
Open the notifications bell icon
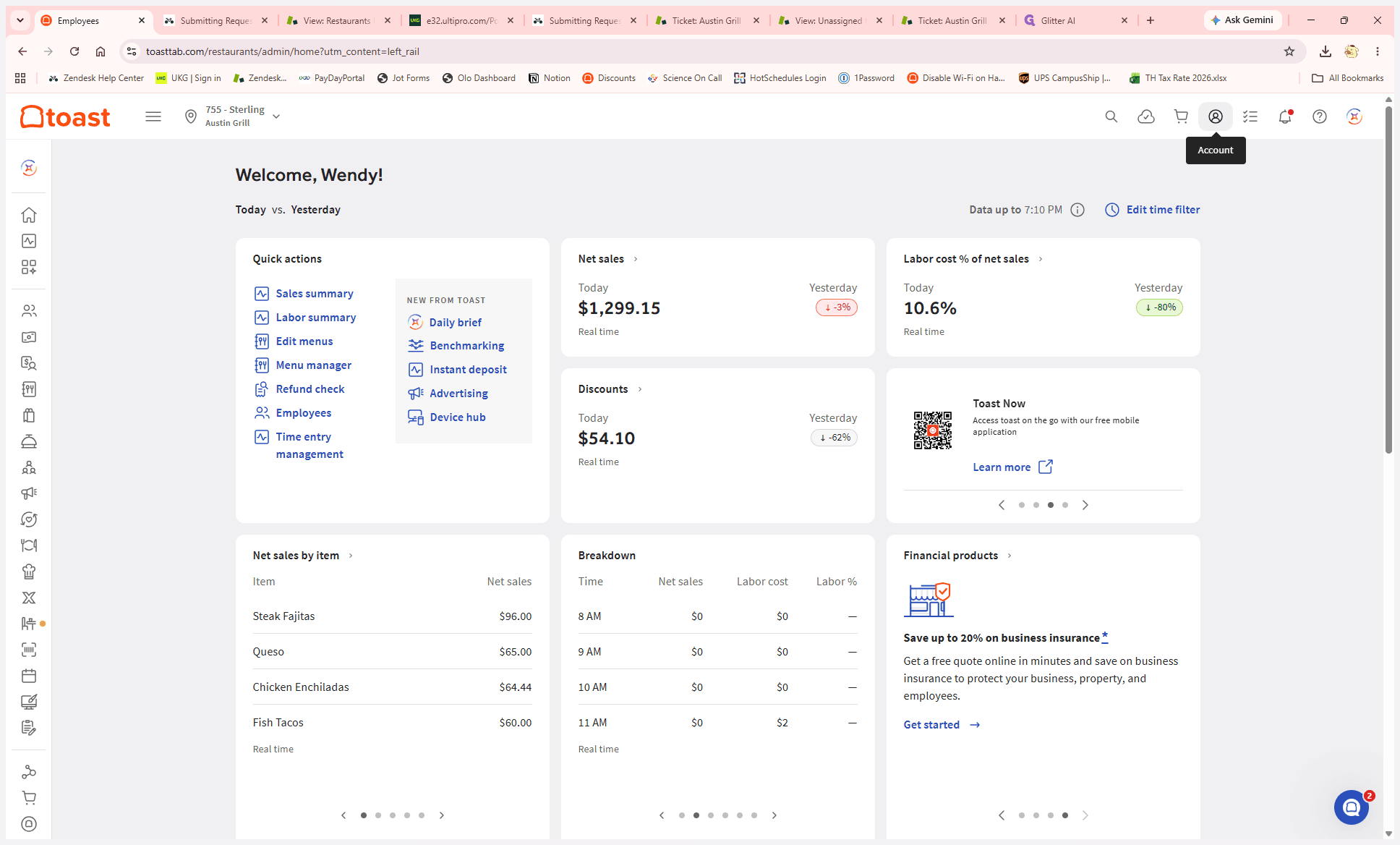pos(1285,116)
